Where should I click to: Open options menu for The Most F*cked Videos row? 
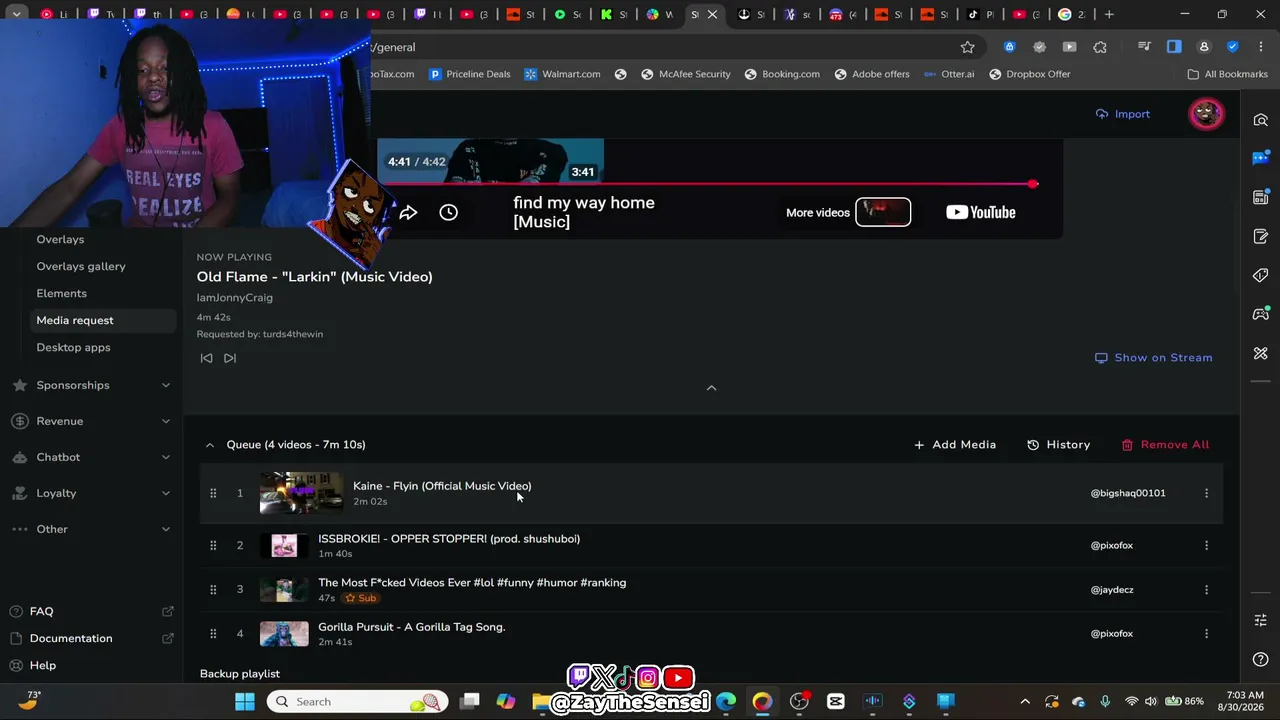coord(1206,590)
